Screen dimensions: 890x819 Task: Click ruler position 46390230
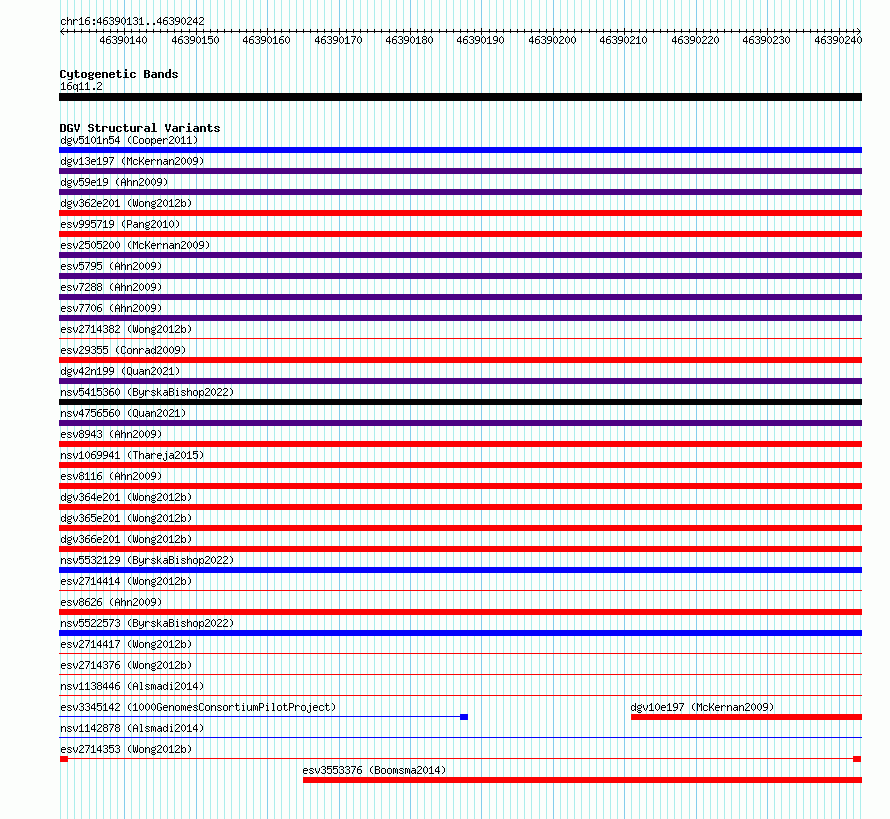(x=766, y=40)
